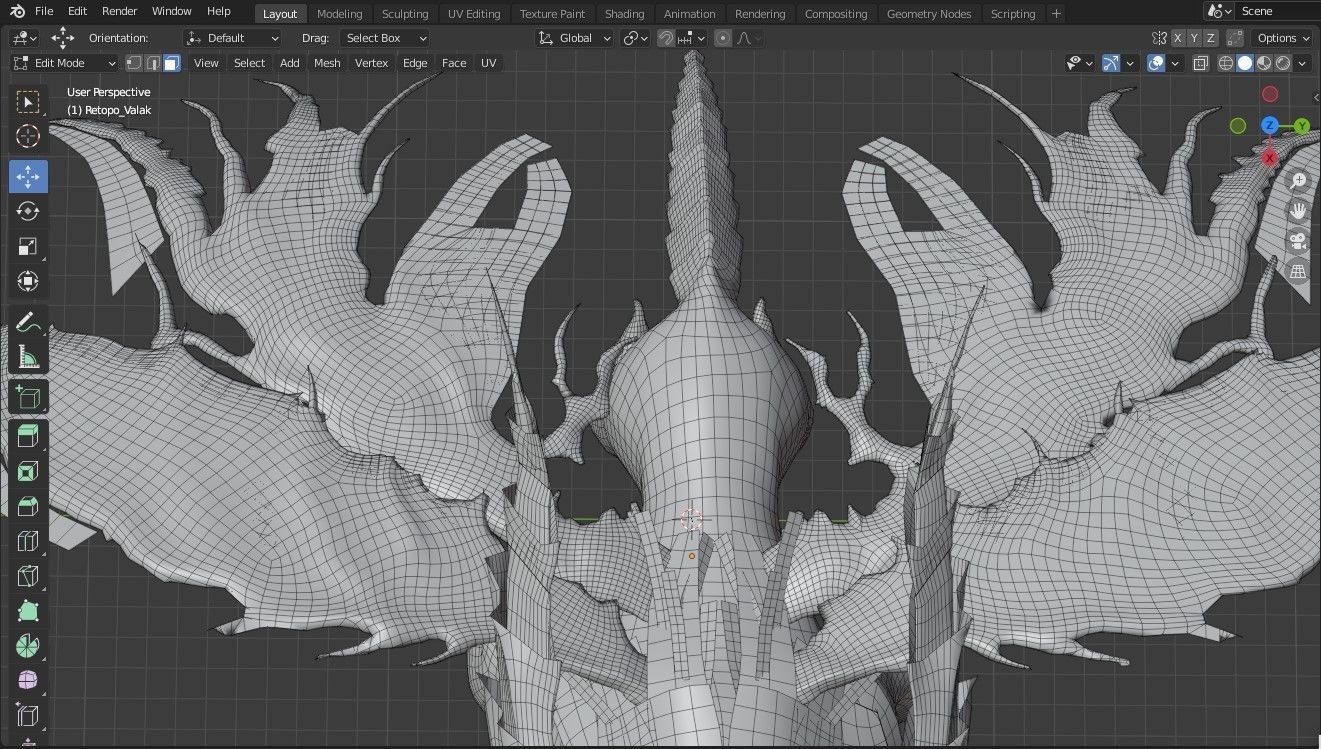This screenshot has height=749, width=1321.
Task: Switch to solid shading mode
Action: [x=1245, y=63]
